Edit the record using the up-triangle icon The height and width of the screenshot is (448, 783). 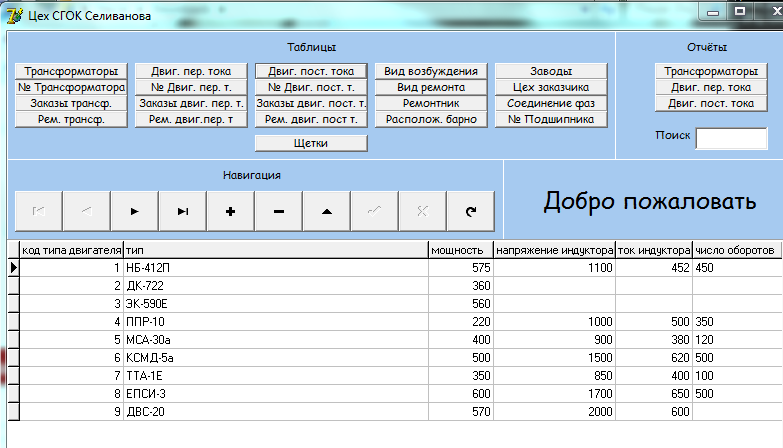tap(327, 211)
